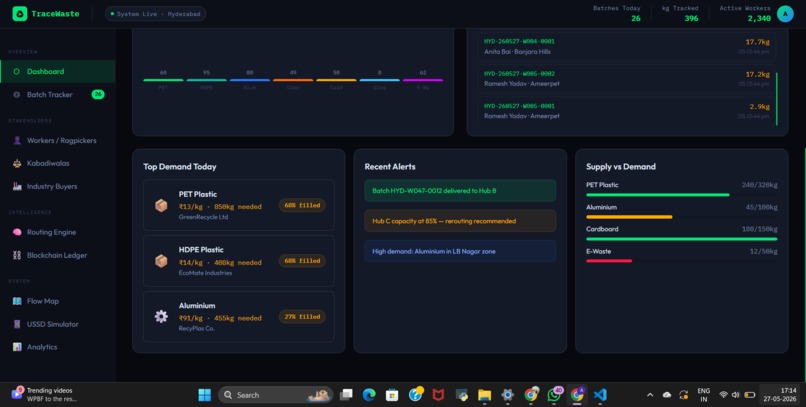Click the PET bar in the chart
This screenshot has width=806, height=407.
click(163, 80)
